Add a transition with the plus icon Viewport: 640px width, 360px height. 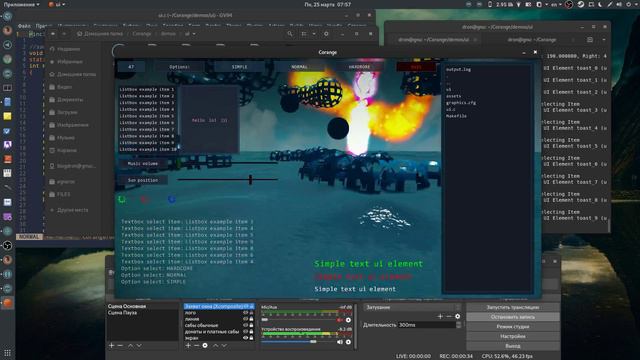(x=440, y=316)
